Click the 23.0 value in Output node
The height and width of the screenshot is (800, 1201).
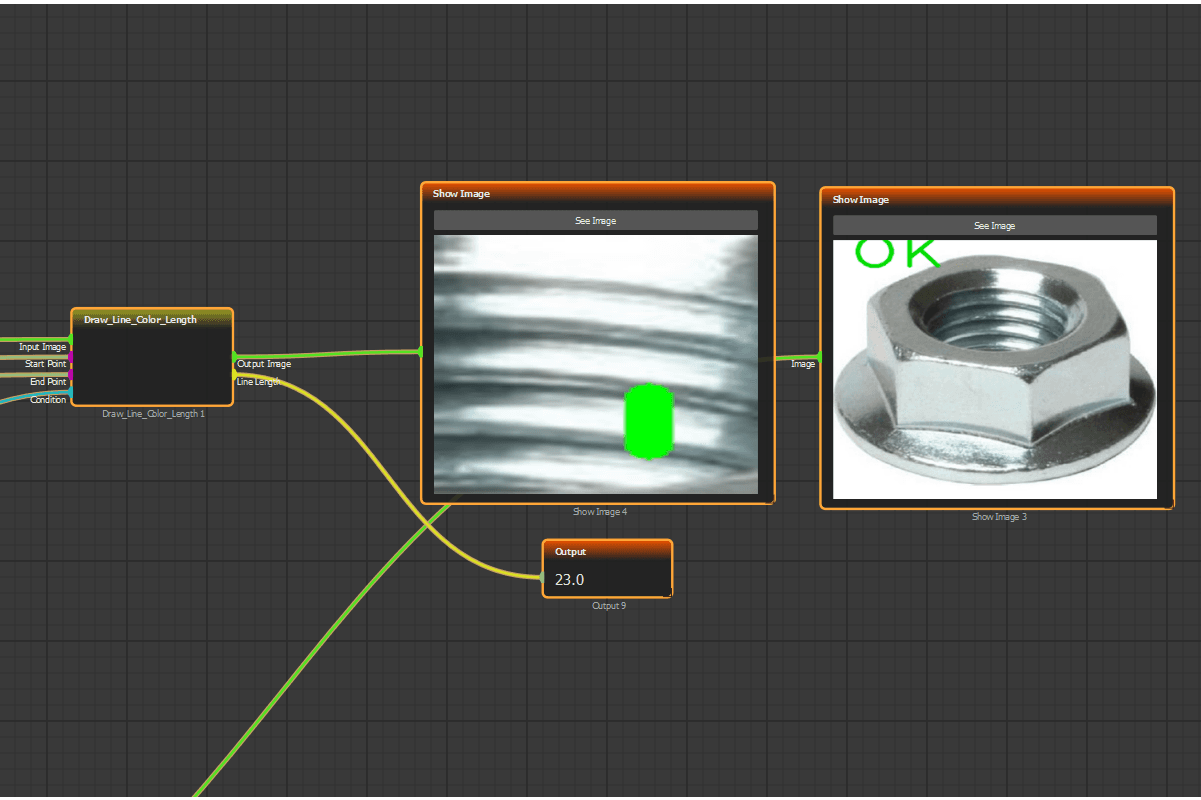click(x=570, y=579)
